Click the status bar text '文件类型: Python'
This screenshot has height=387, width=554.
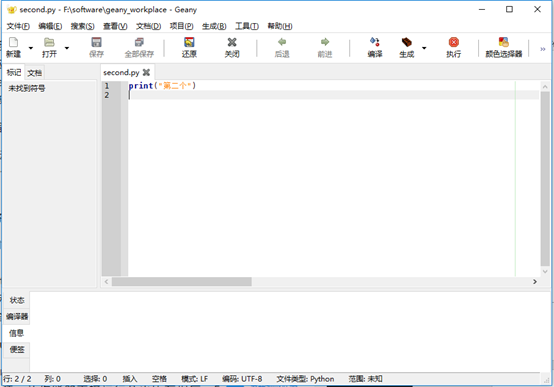pos(305,379)
